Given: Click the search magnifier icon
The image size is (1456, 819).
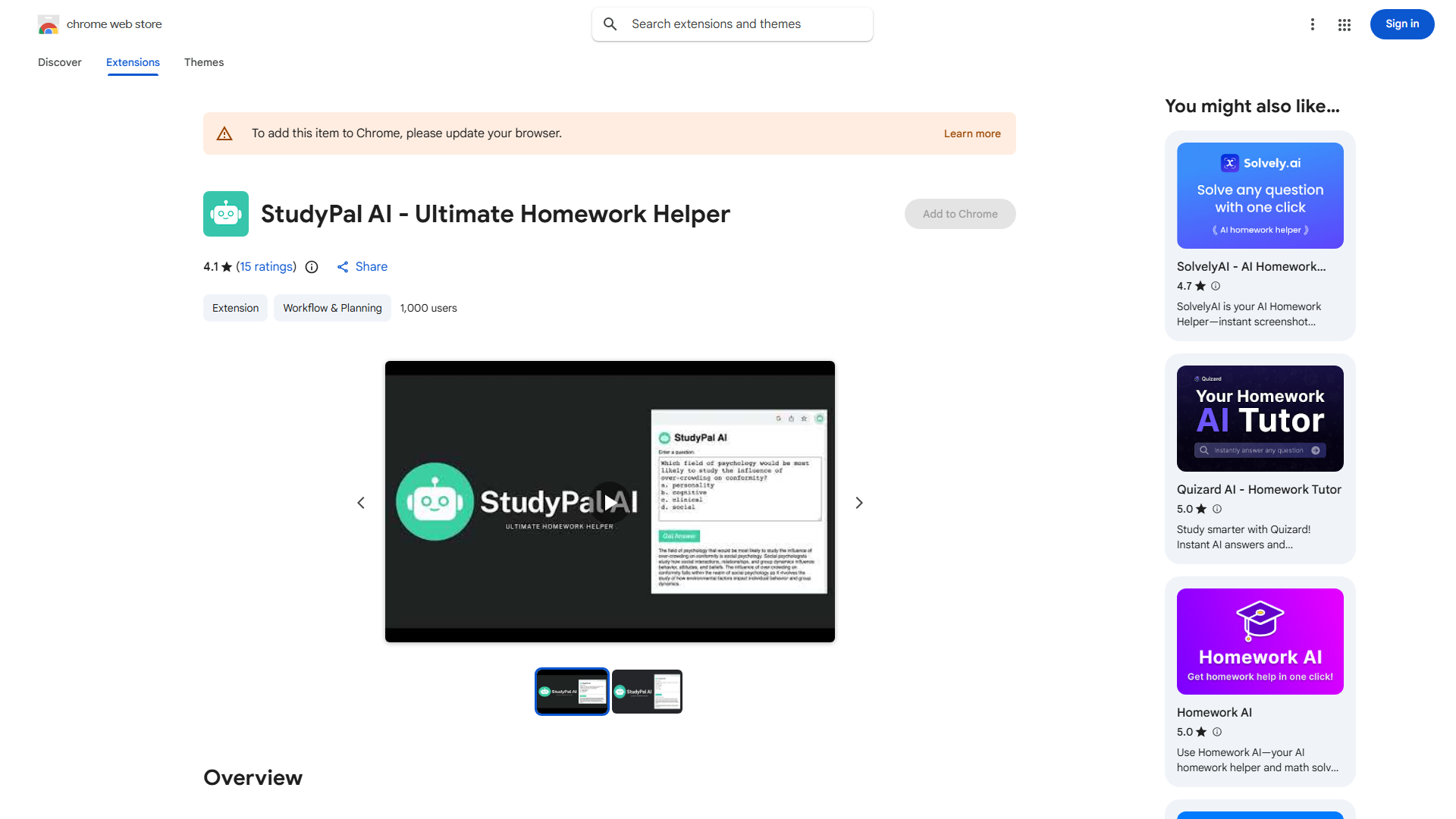Looking at the screenshot, I should pyautogui.click(x=610, y=24).
